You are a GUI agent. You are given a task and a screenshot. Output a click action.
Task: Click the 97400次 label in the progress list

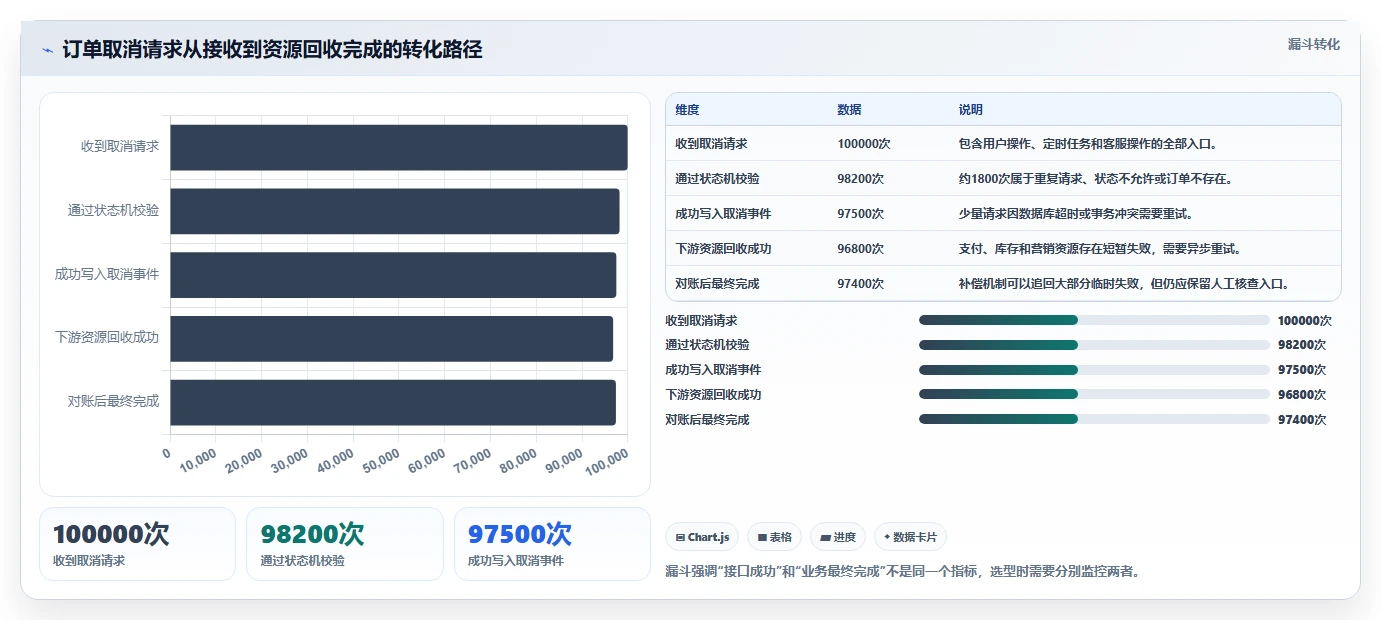1302,420
